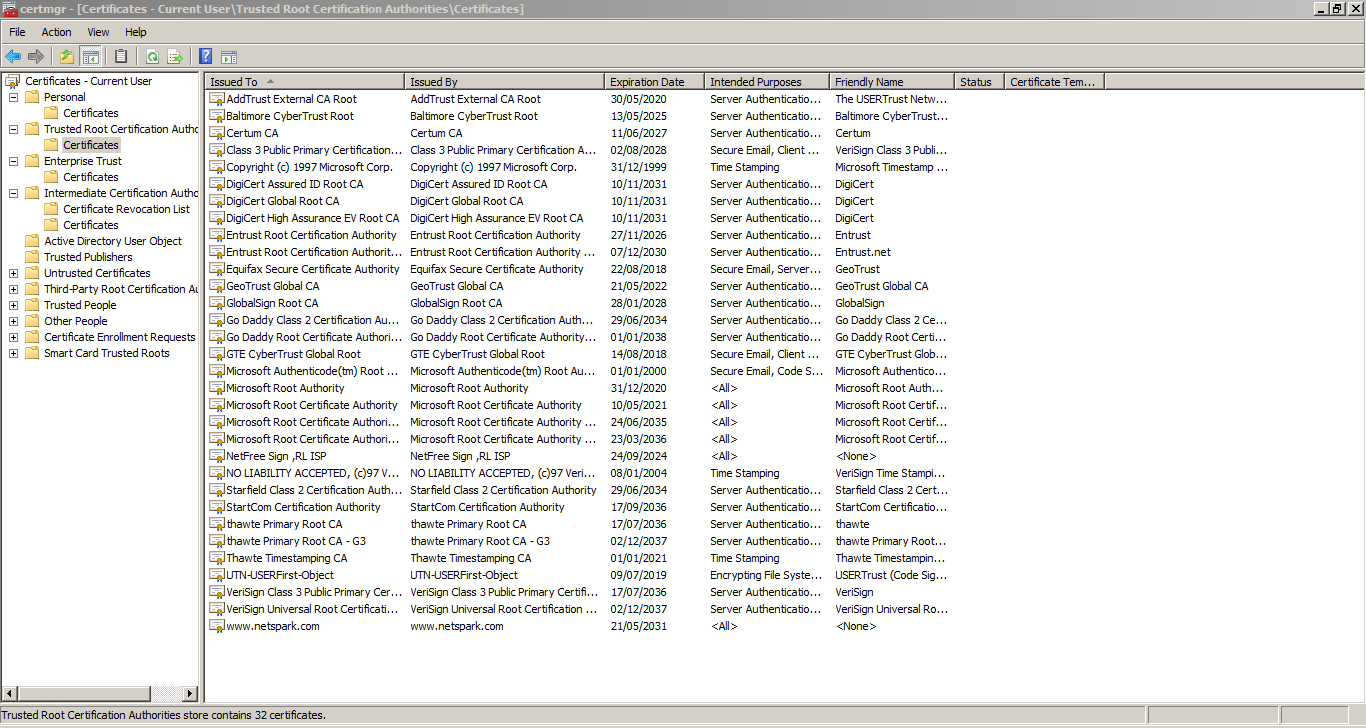Open the Help menu
This screenshot has height=728, width=1366.
[136, 32]
